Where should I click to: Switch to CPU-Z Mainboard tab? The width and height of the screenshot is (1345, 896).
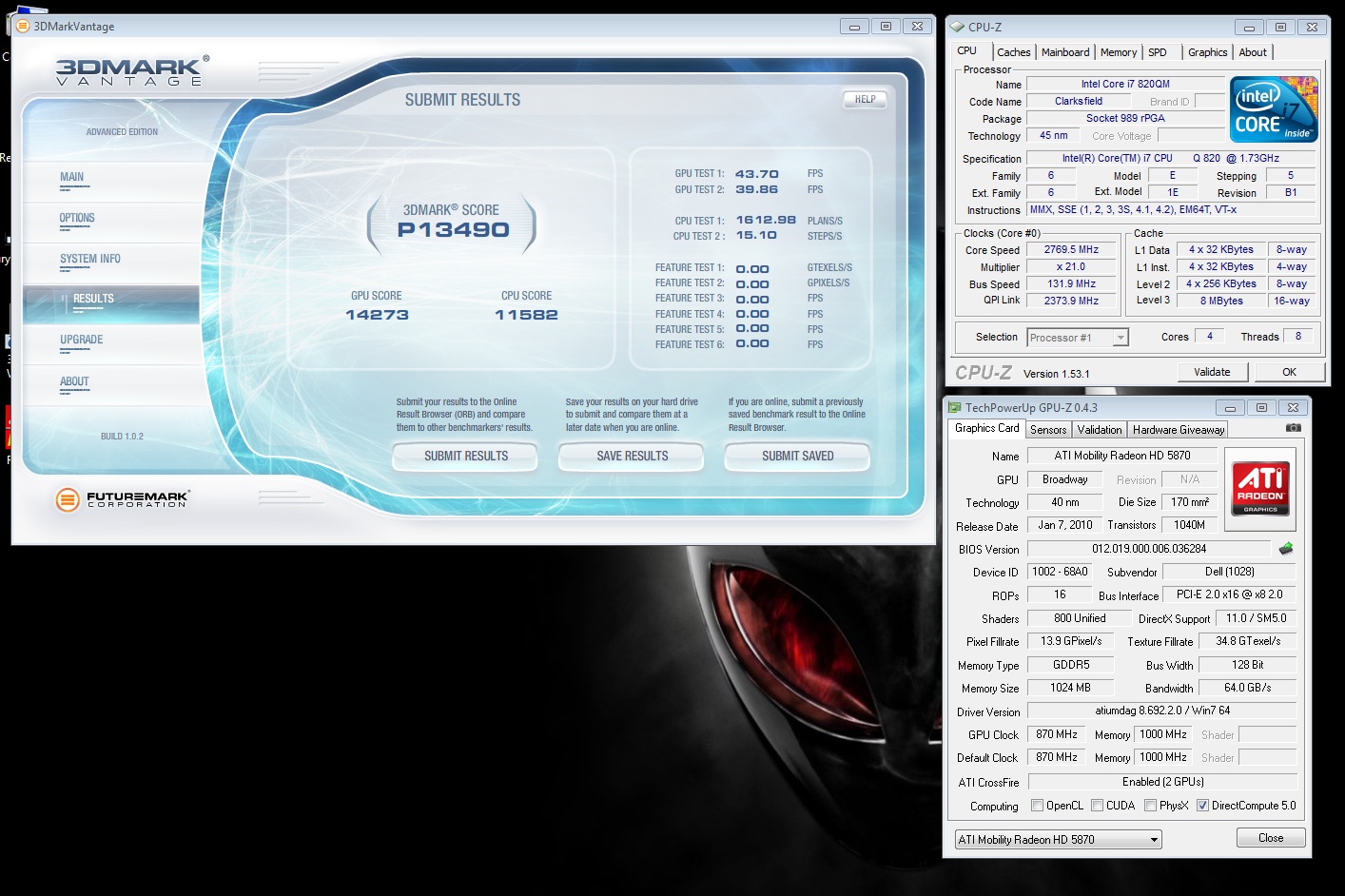coord(1065,52)
